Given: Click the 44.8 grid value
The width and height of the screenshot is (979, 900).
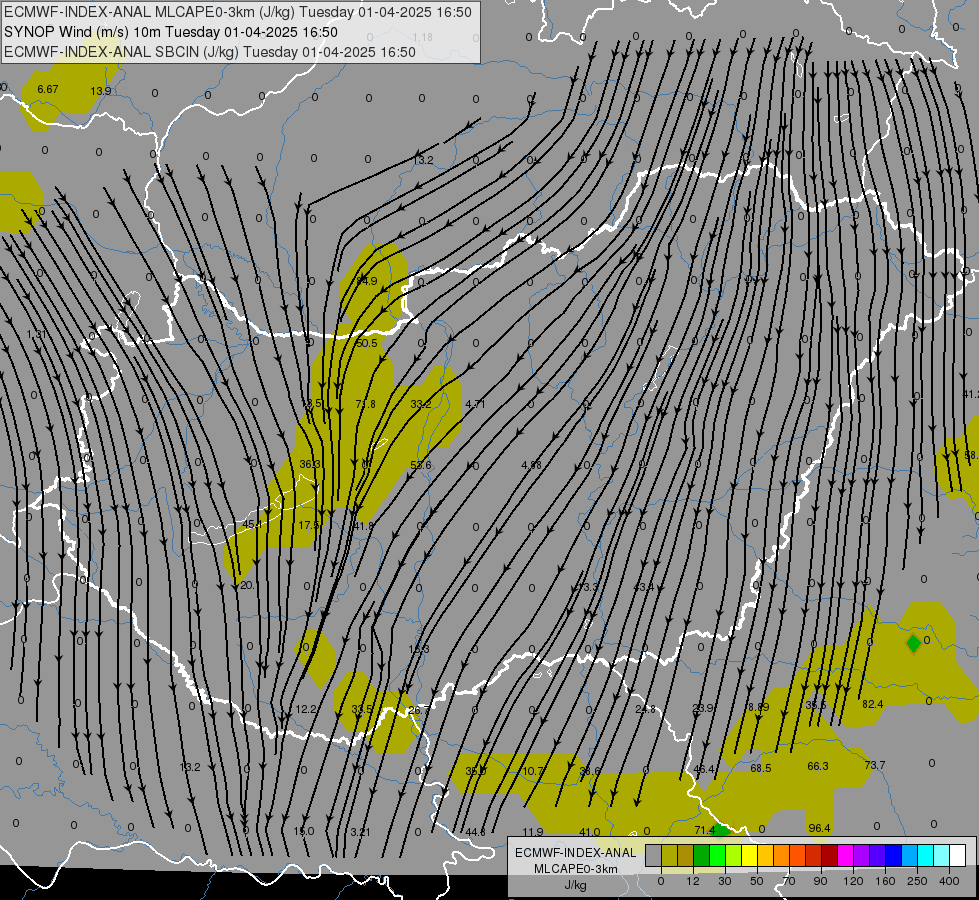Looking at the screenshot, I should pyautogui.click(x=475, y=832).
